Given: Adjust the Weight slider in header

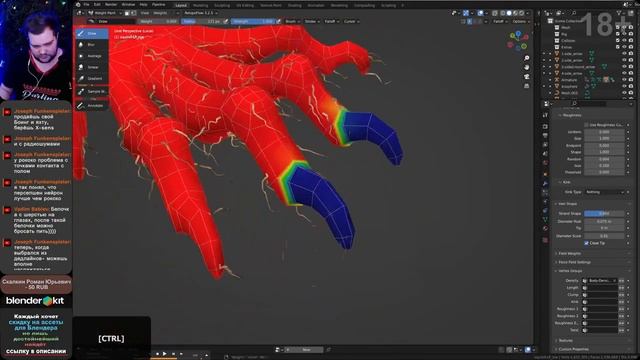Looking at the screenshot, I should pyautogui.click(x=158, y=21).
